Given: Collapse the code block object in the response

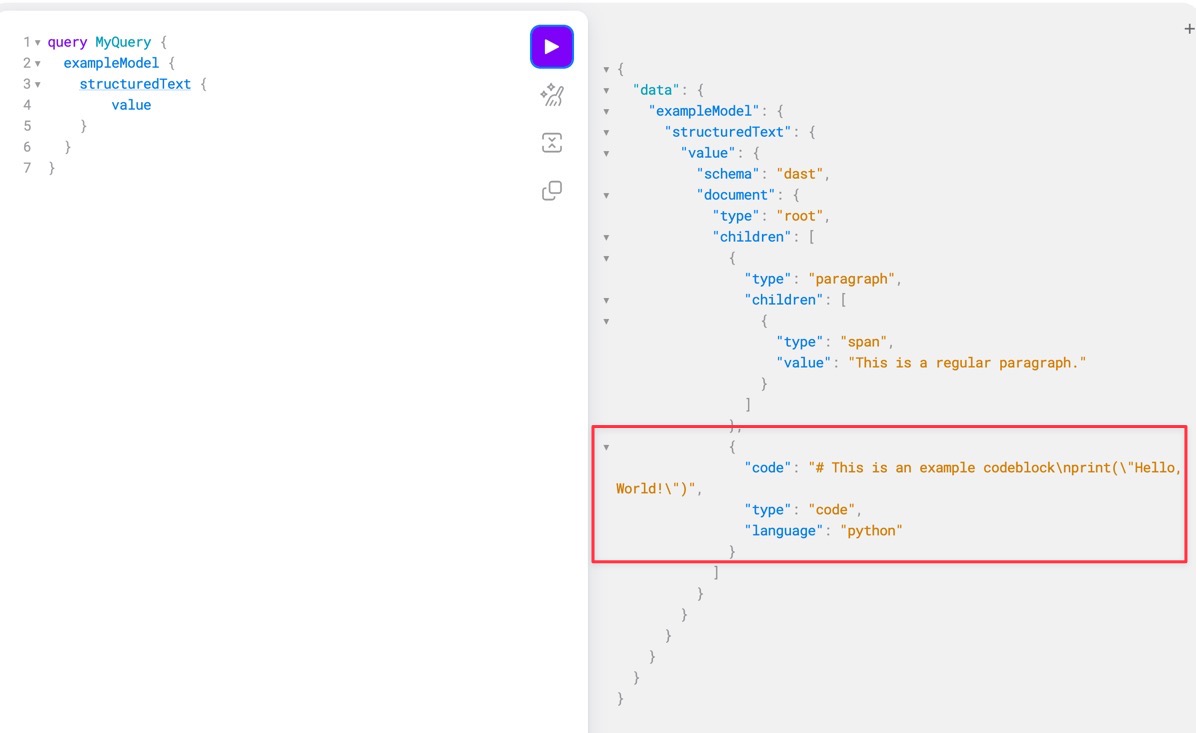Looking at the screenshot, I should [x=606, y=447].
